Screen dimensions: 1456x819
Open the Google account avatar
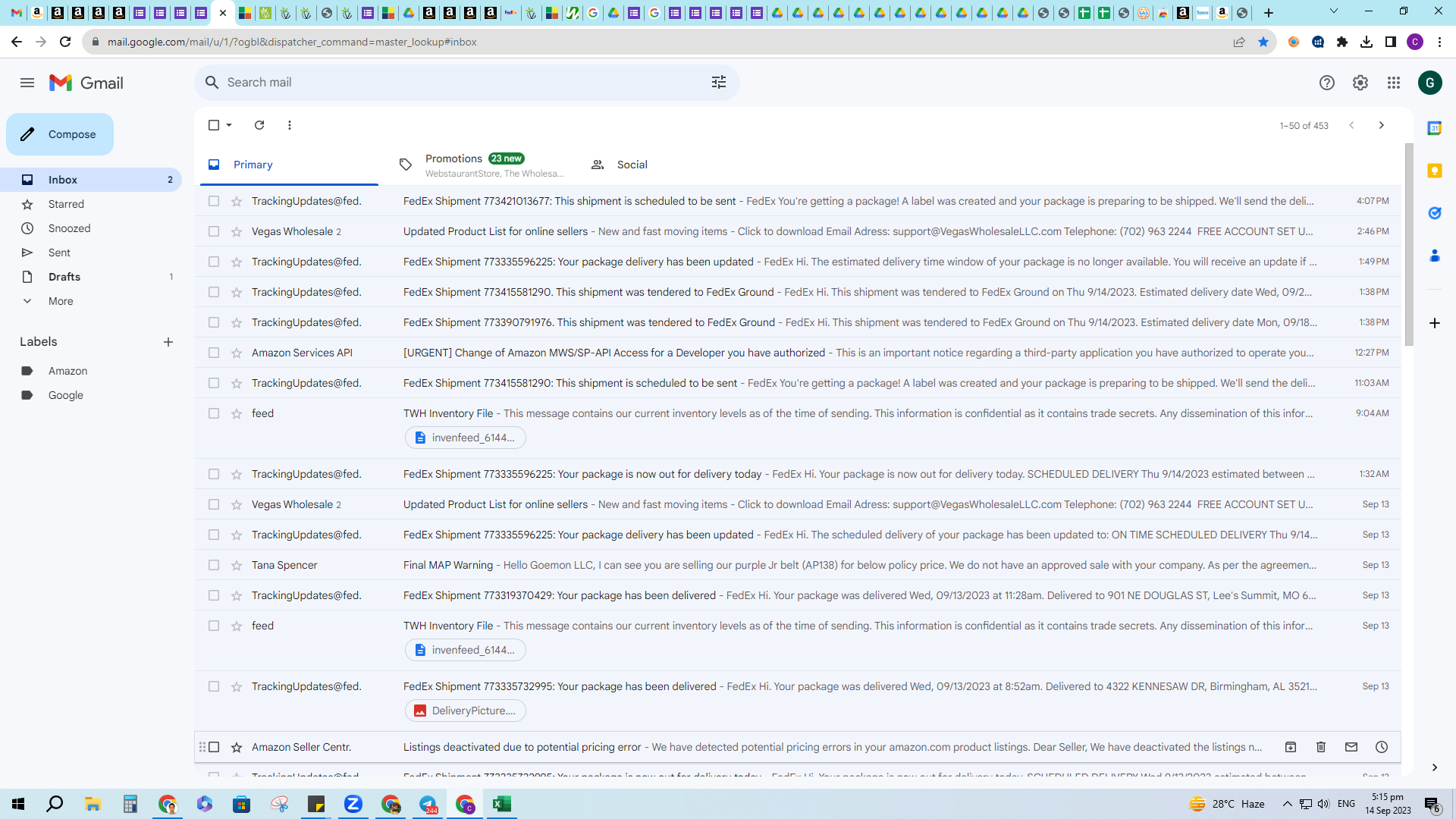click(x=1430, y=83)
